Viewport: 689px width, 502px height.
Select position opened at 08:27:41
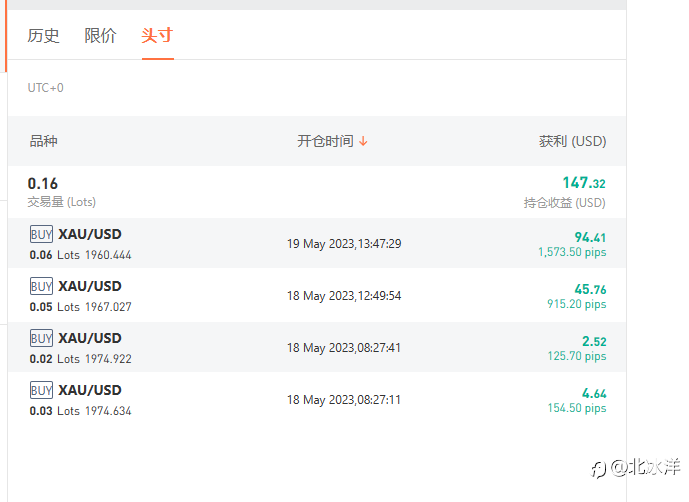(344, 348)
